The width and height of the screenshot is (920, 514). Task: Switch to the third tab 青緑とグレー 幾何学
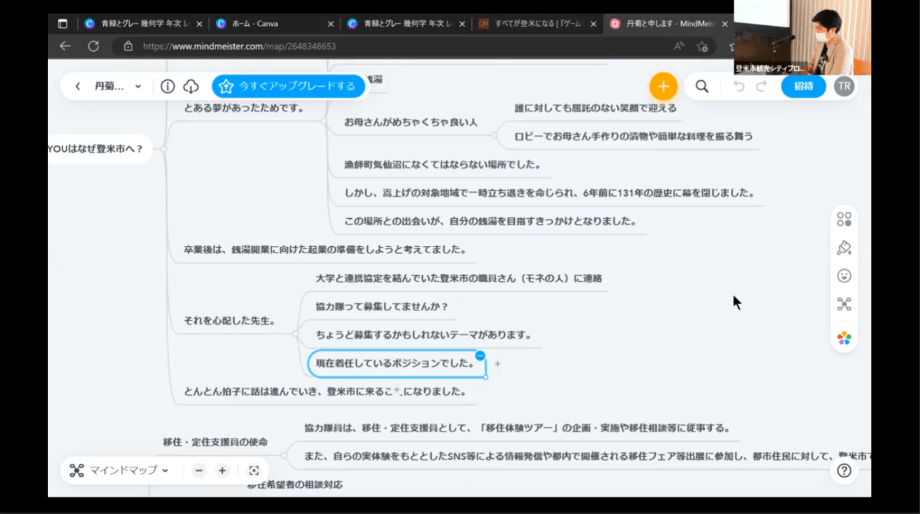405,24
